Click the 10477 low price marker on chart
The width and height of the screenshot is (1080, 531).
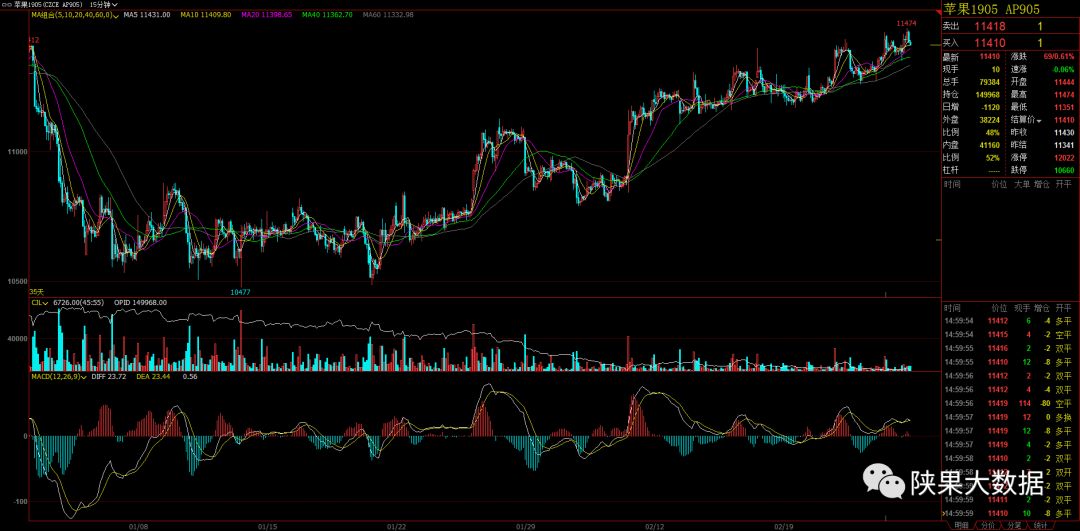241,292
